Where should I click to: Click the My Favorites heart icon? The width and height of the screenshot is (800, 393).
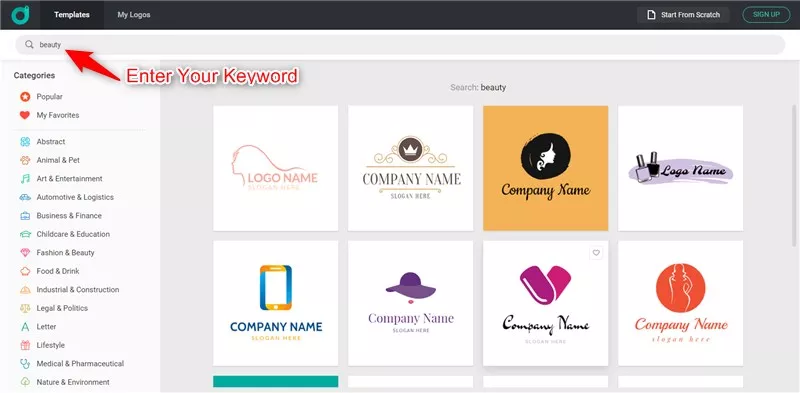pos(25,115)
